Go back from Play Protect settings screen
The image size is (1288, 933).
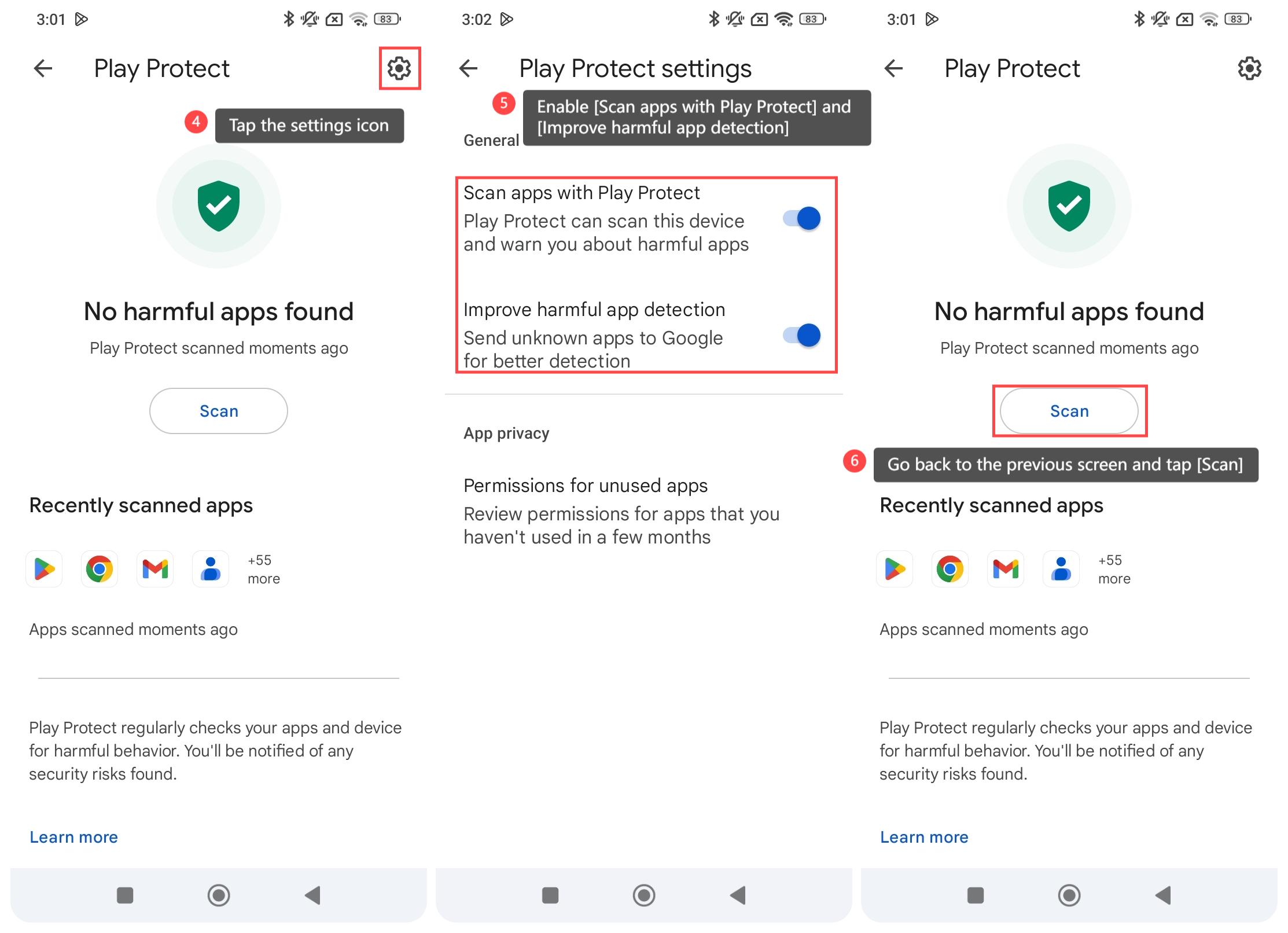click(468, 68)
